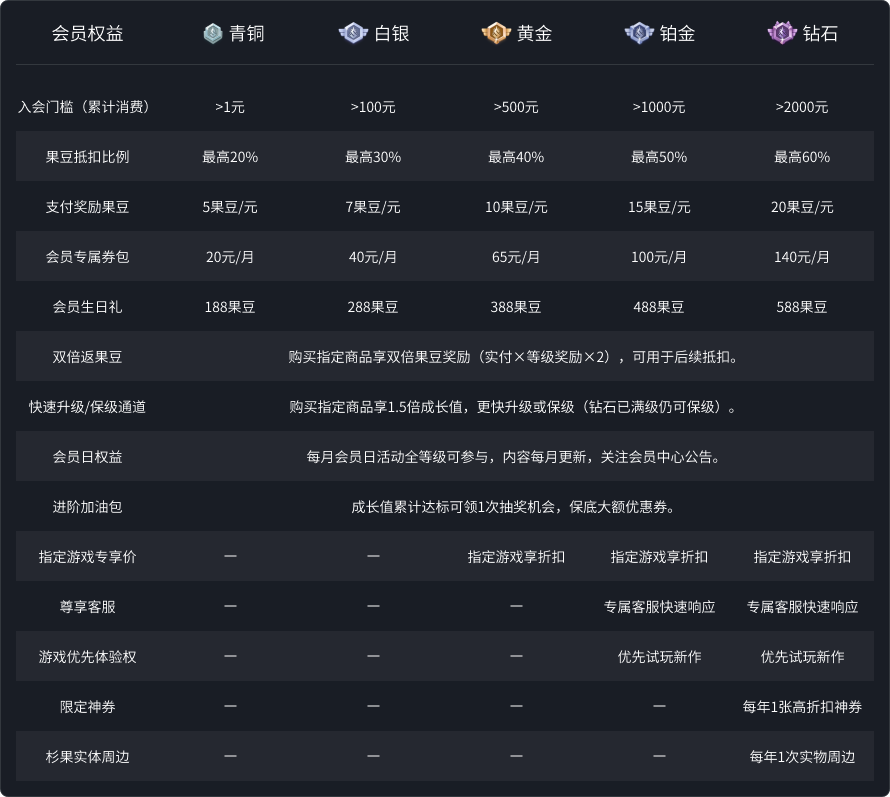
Task: Click the 钻石 diamond tier badge icon
Action: (x=782, y=33)
